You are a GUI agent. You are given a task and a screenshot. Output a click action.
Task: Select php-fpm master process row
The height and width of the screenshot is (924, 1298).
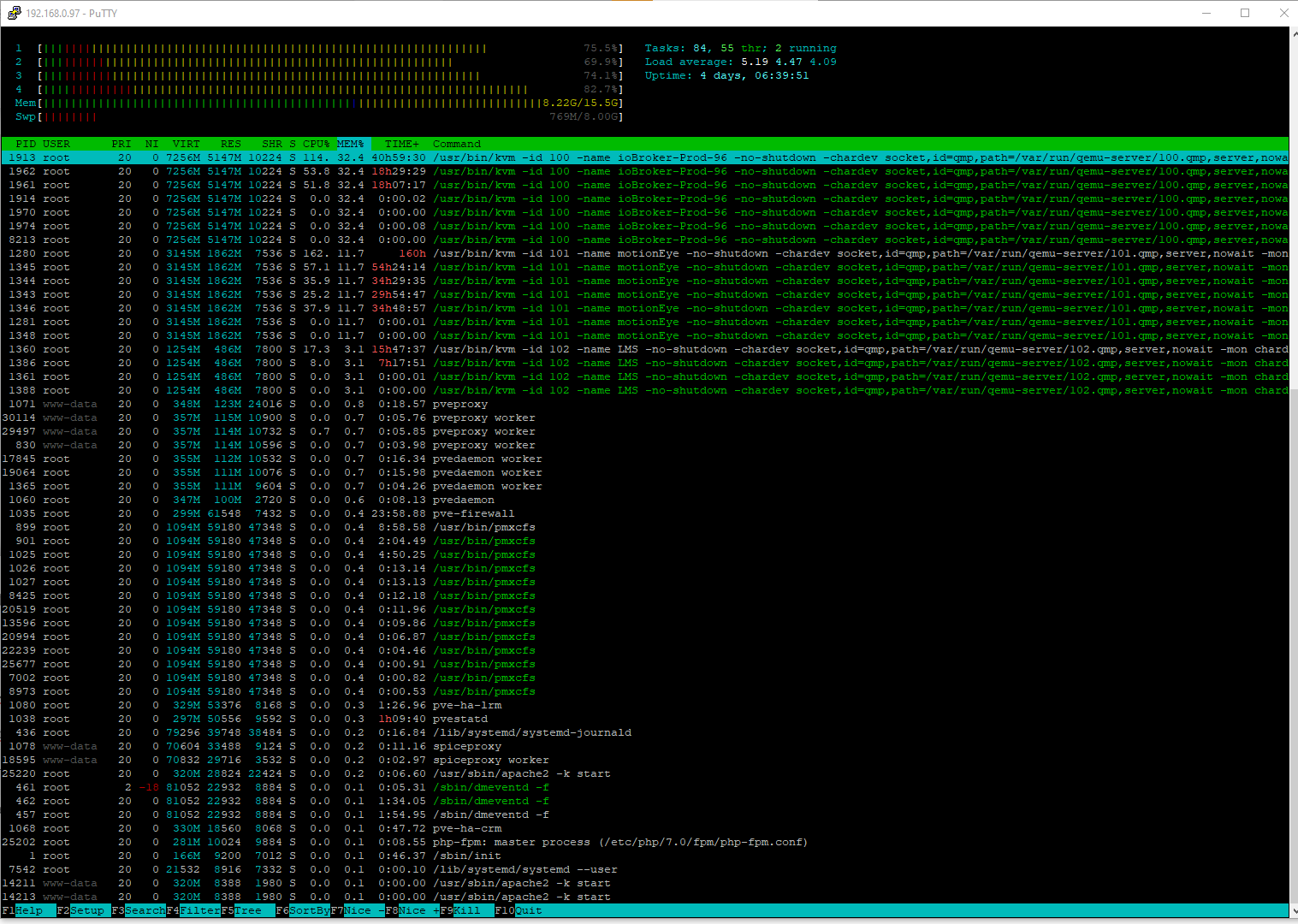point(645,842)
